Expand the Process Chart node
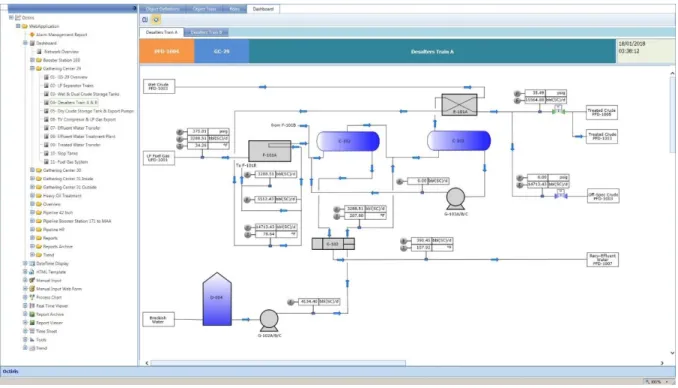Screen dimensions: 678x388 (x=25, y=297)
